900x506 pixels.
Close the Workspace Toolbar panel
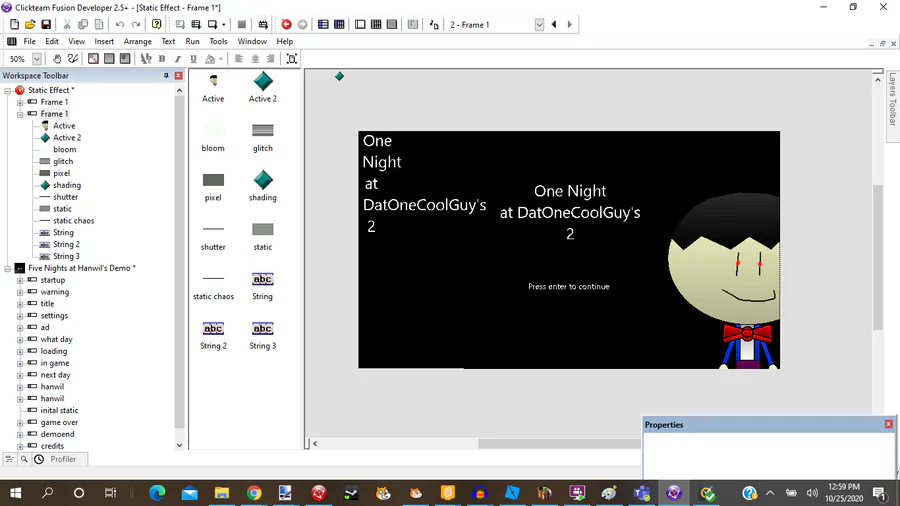[179, 76]
